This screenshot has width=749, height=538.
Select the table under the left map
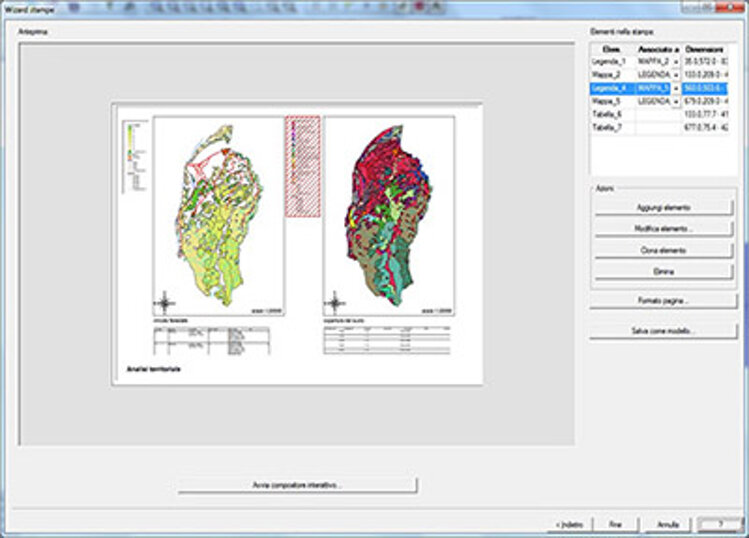[x=210, y=340]
